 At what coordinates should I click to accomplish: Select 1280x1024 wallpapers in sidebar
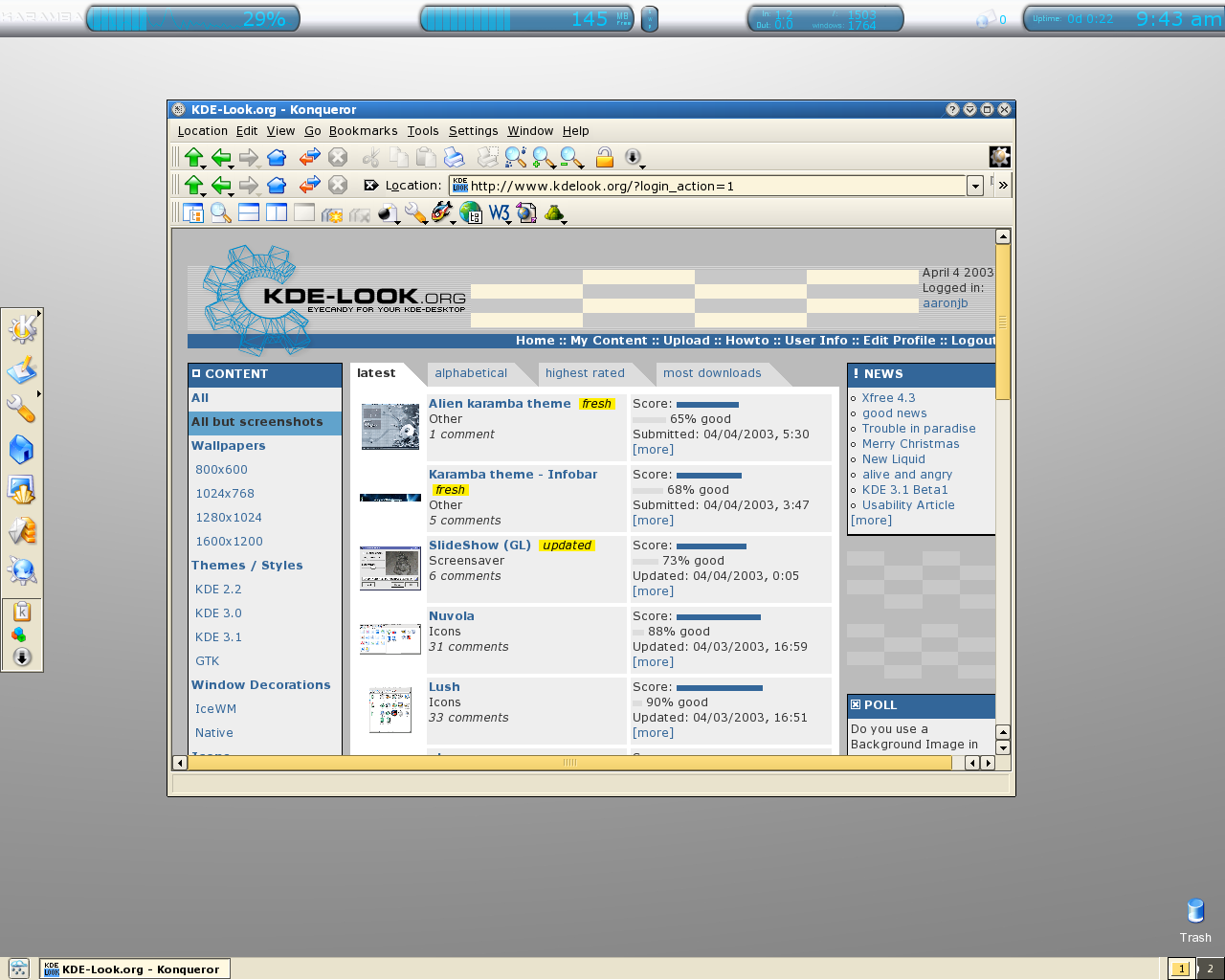pos(229,518)
